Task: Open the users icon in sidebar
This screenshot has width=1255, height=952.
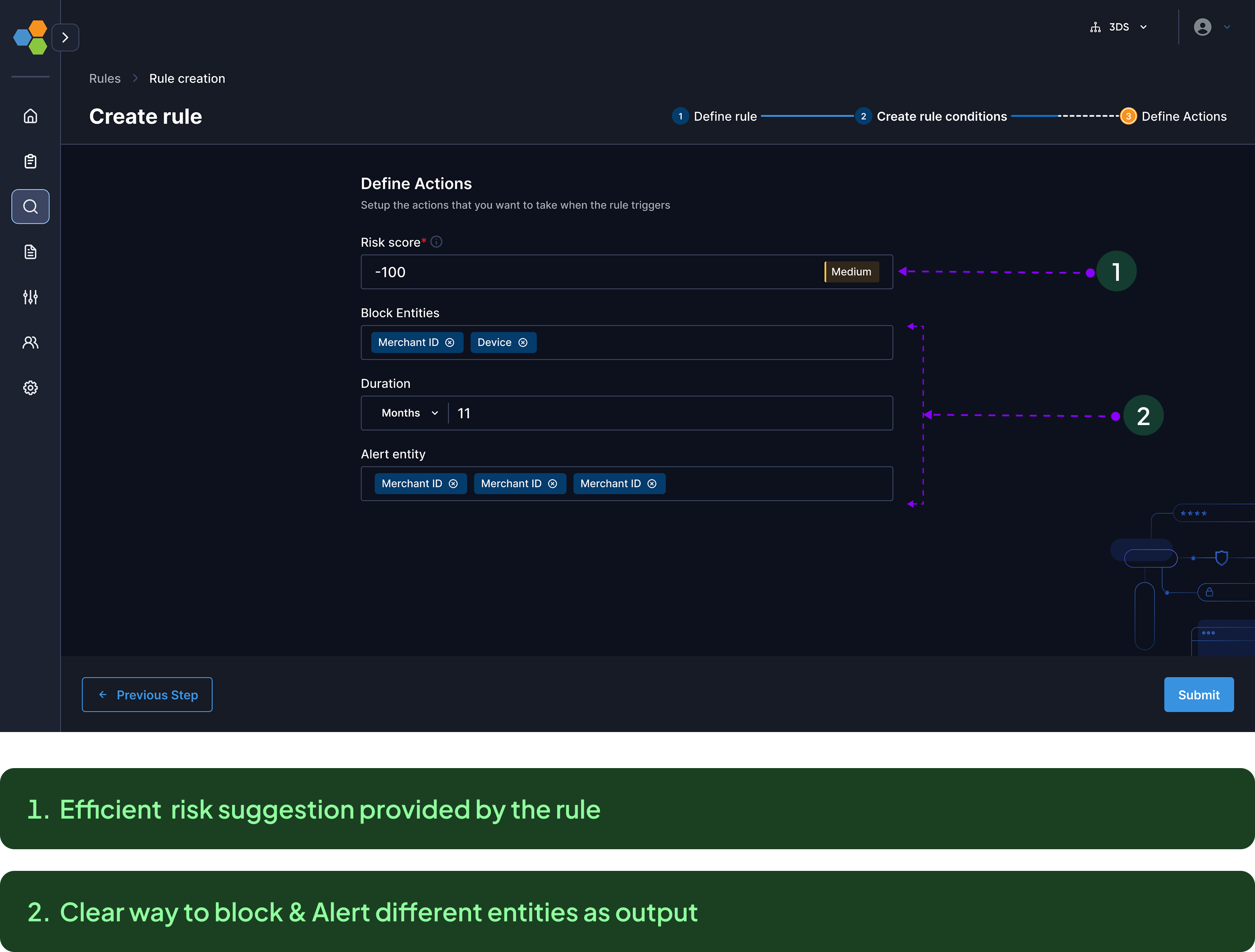Action: pos(31,343)
